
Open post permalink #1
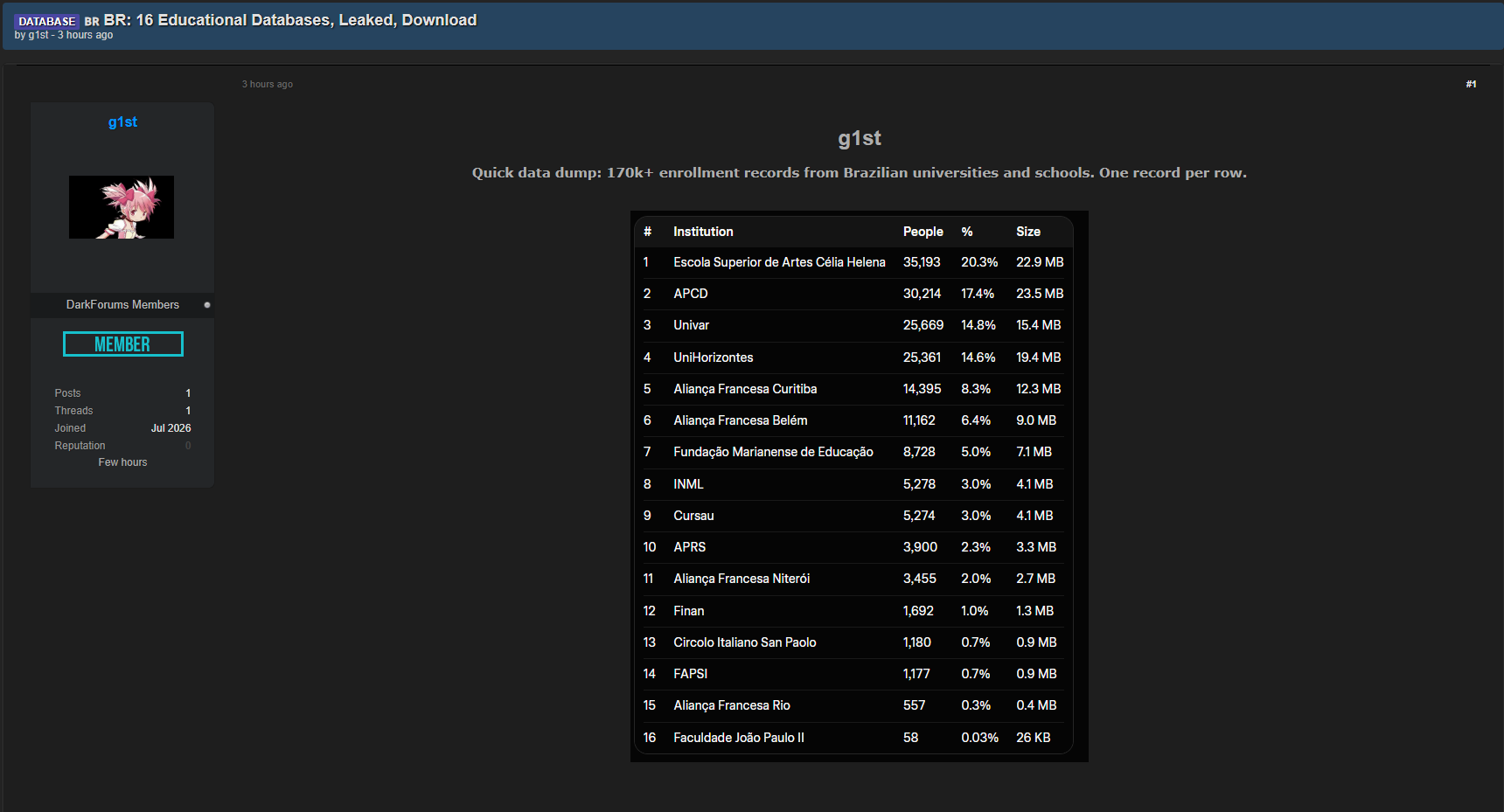coord(1471,84)
